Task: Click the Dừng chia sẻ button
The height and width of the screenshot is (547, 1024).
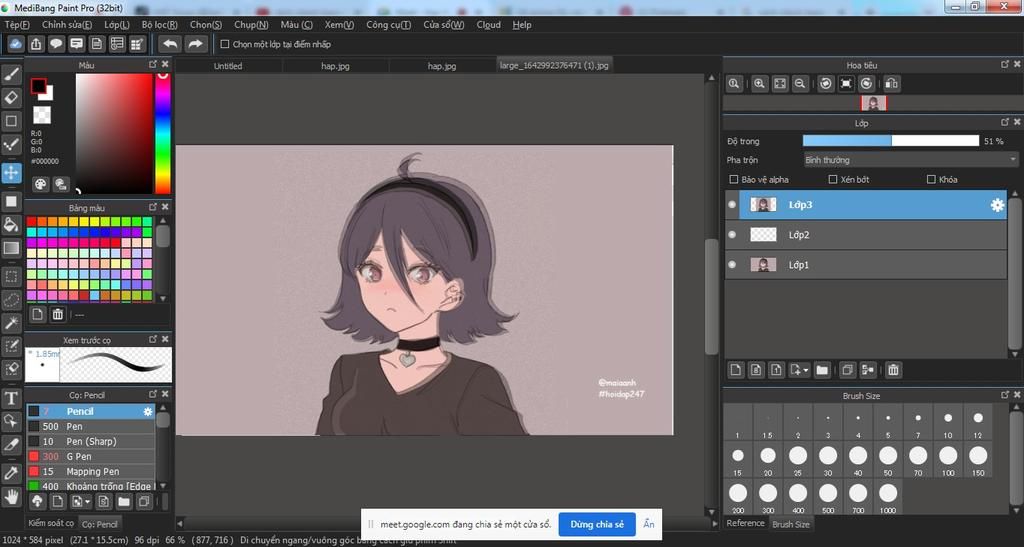Action: pyautogui.click(x=597, y=524)
